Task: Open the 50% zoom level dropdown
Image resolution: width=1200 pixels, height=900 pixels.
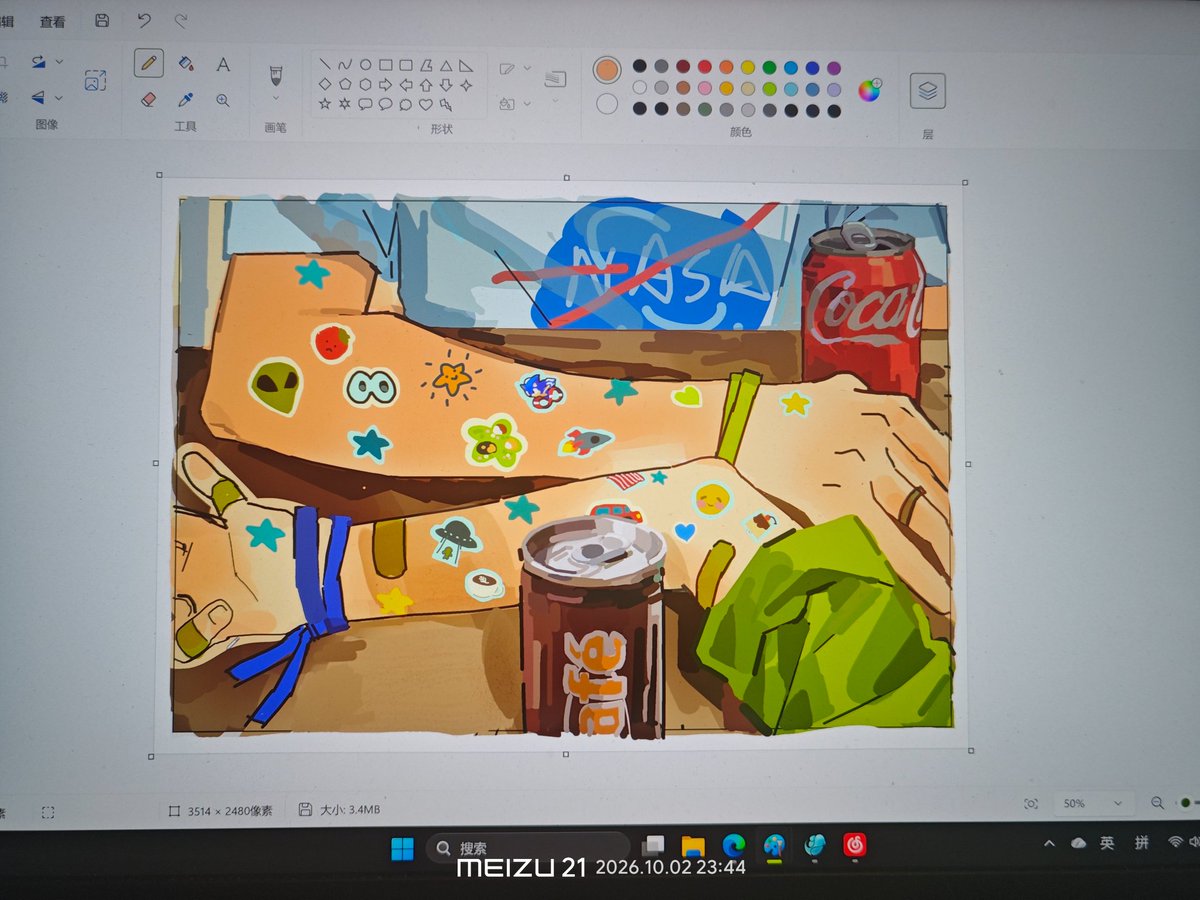Action: pyautogui.click(x=1094, y=804)
